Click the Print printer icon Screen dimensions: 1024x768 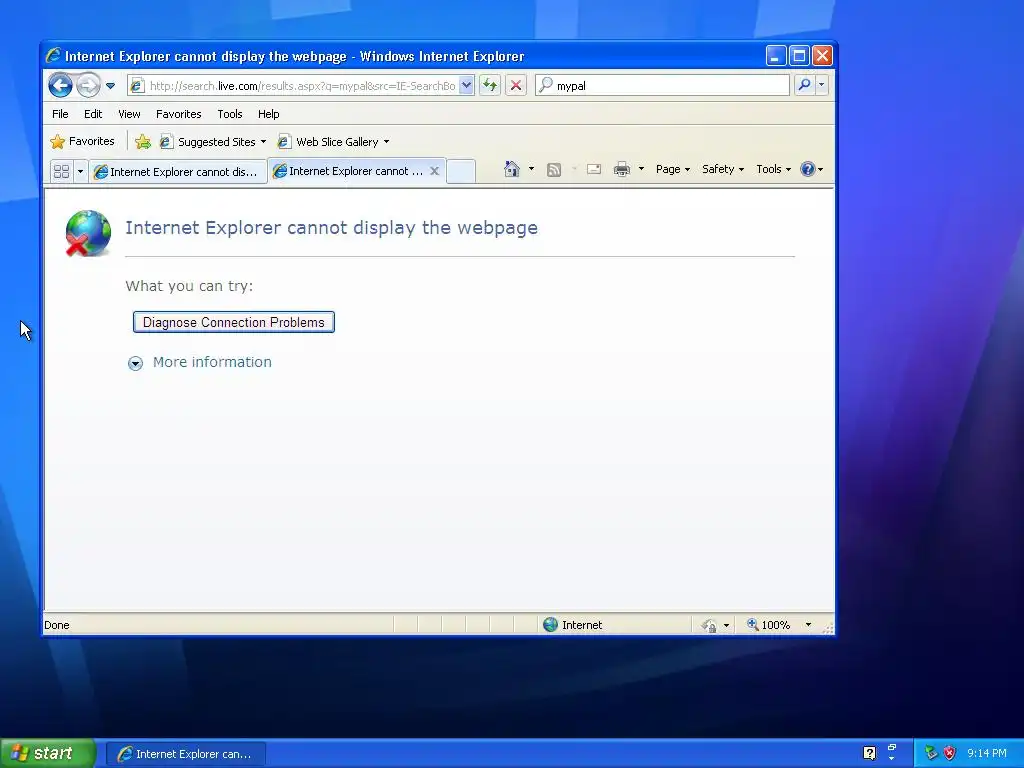[622, 169]
